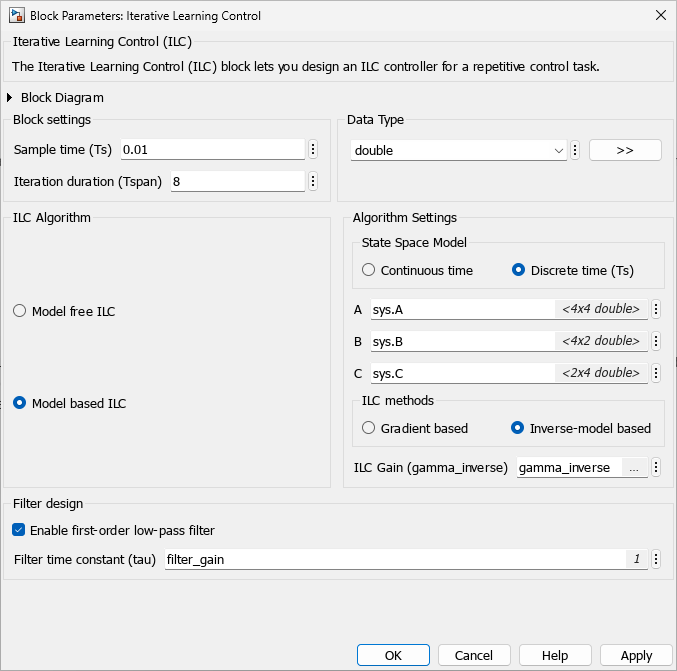Click the three-dot menu next to Sample time
This screenshot has height=671, width=677.
click(x=313, y=150)
